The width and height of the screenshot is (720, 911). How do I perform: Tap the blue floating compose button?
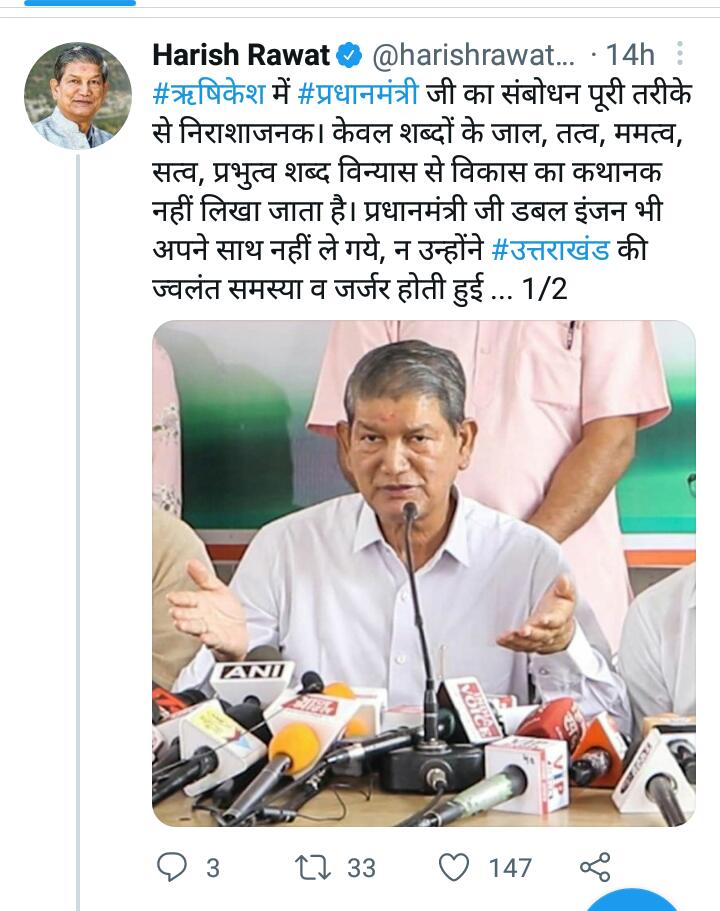pos(631,899)
